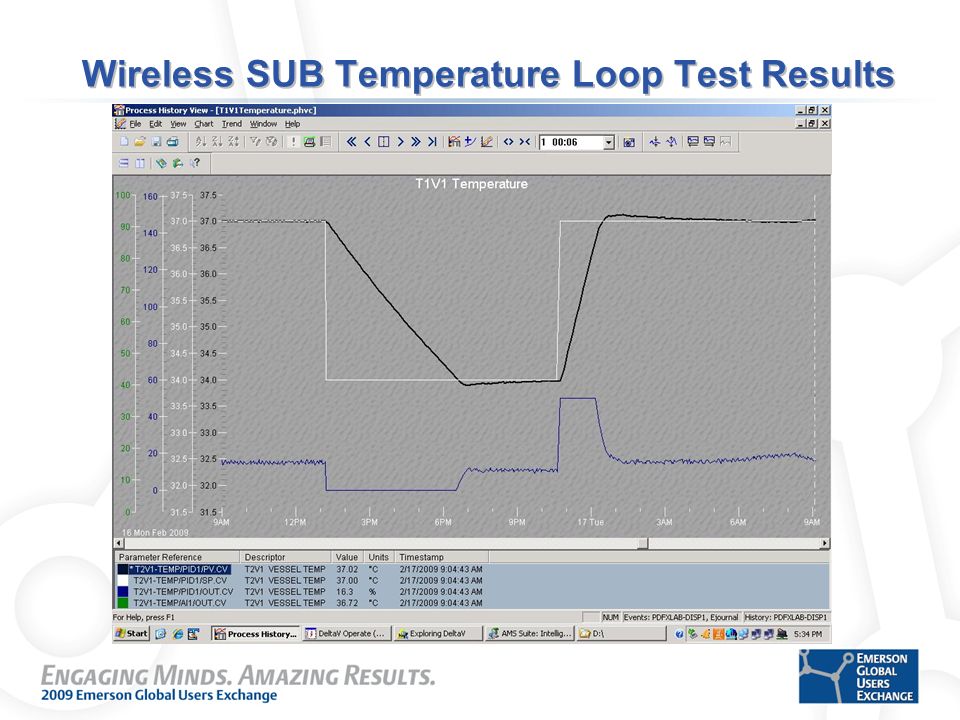This screenshot has height=720, width=960.
Task: Click the chart scrollbar right arrow
Action: click(x=825, y=543)
